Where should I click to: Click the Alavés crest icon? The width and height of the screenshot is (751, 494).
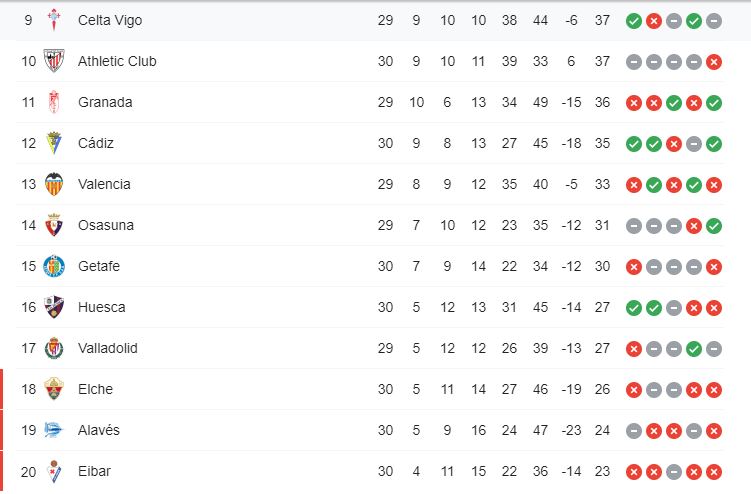pos(54,430)
